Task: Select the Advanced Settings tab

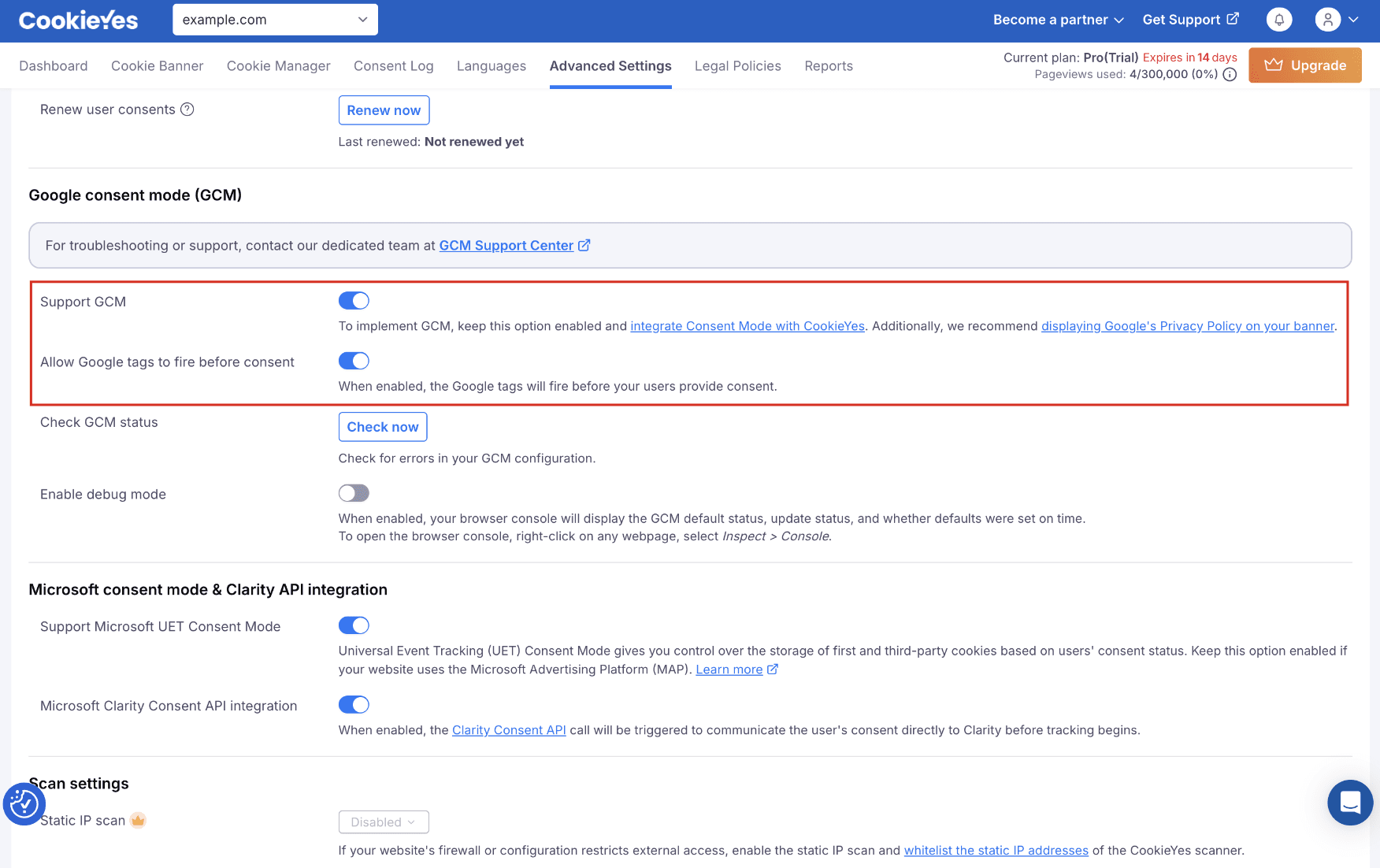Action: point(610,66)
